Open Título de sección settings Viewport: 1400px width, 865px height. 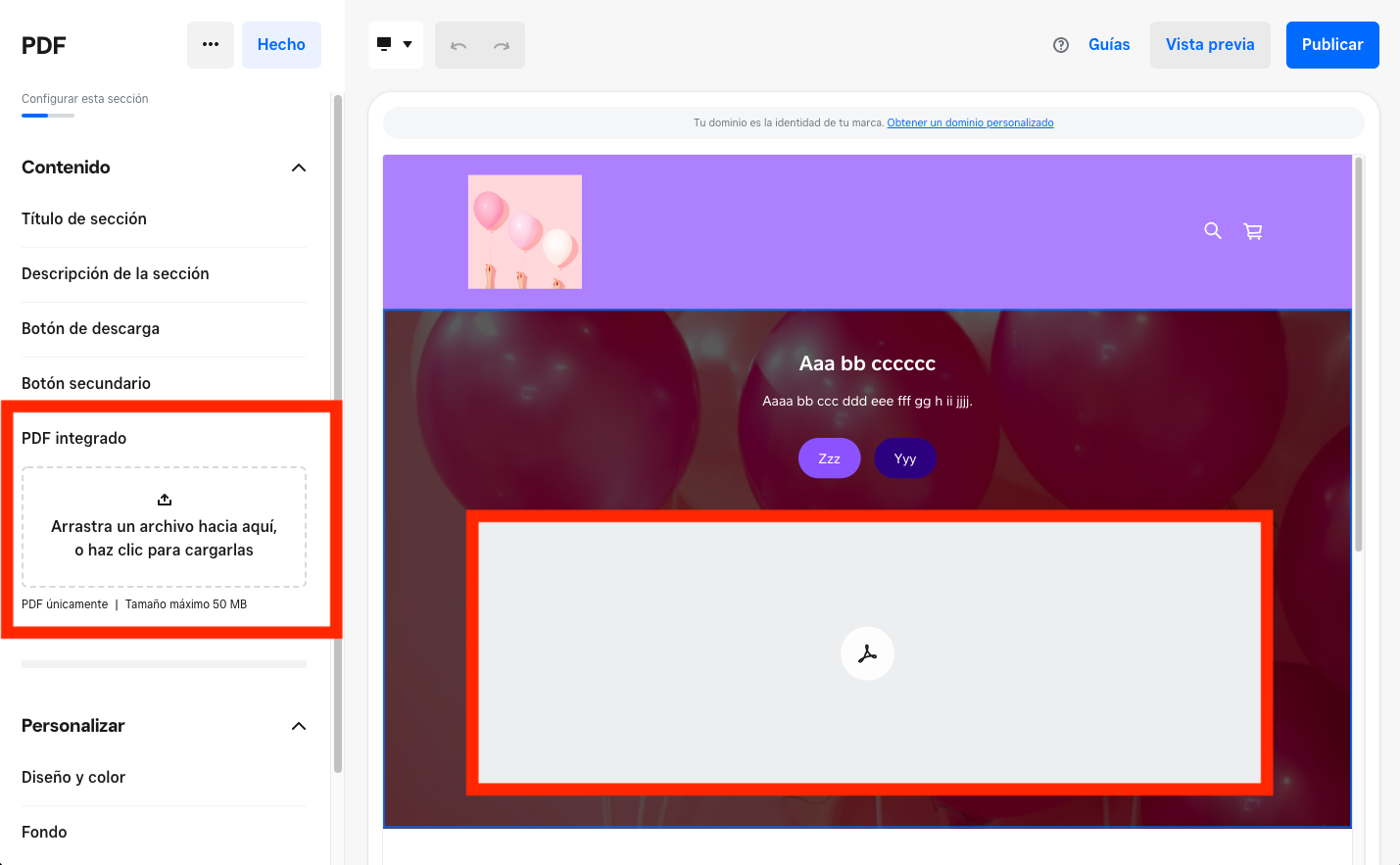click(x=164, y=219)
